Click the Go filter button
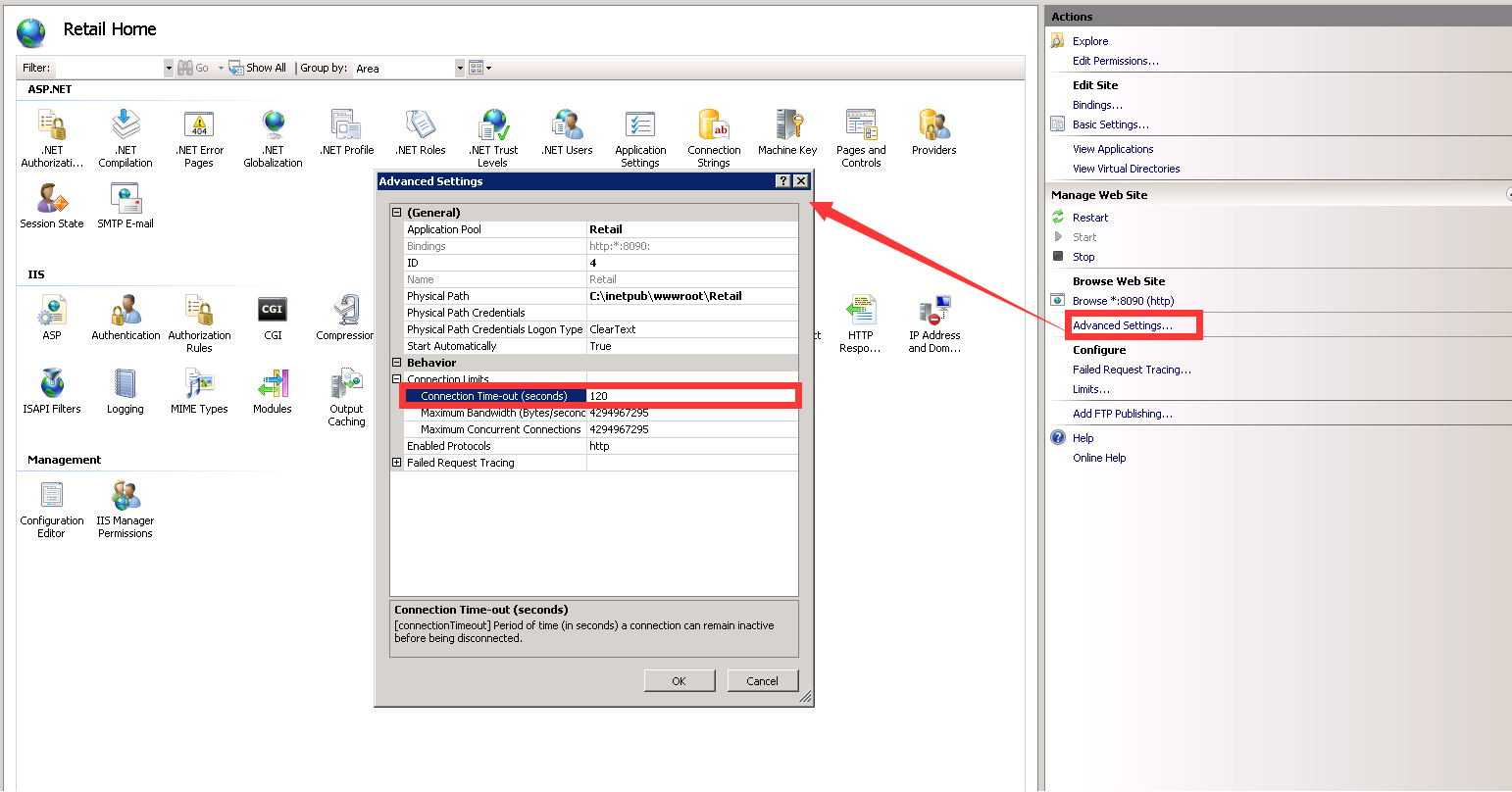1512x792 pixels. coord(194,68)
